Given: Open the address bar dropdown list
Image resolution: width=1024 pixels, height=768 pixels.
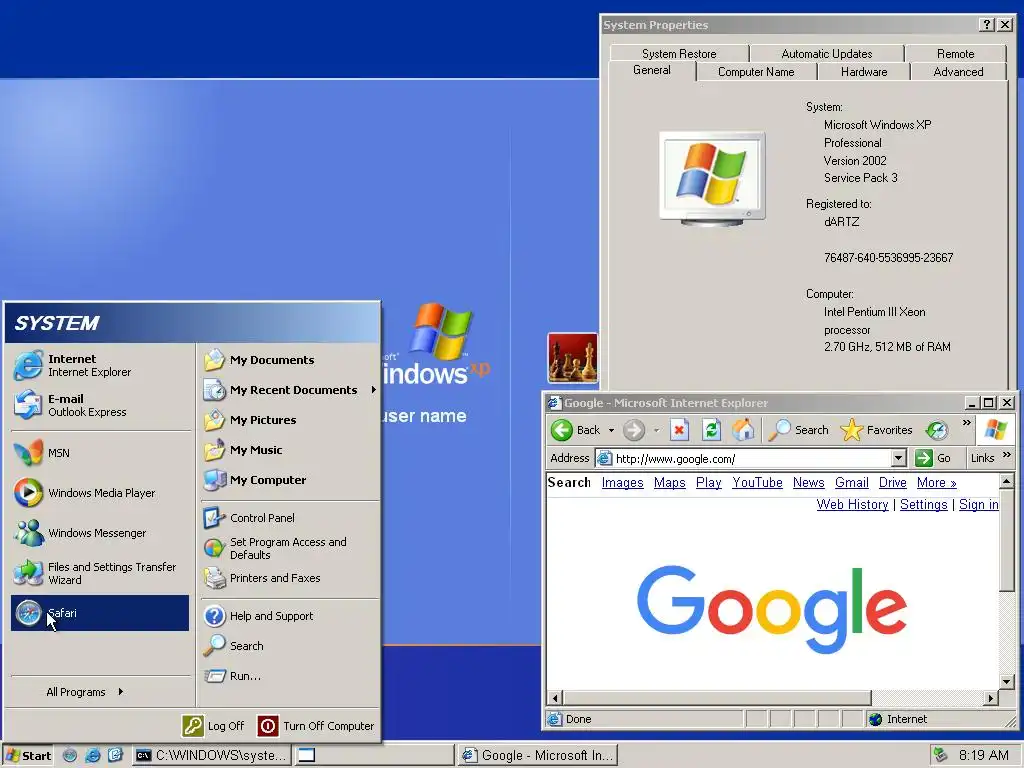Looking at the screenshot, I should click(x=899, y=458).
